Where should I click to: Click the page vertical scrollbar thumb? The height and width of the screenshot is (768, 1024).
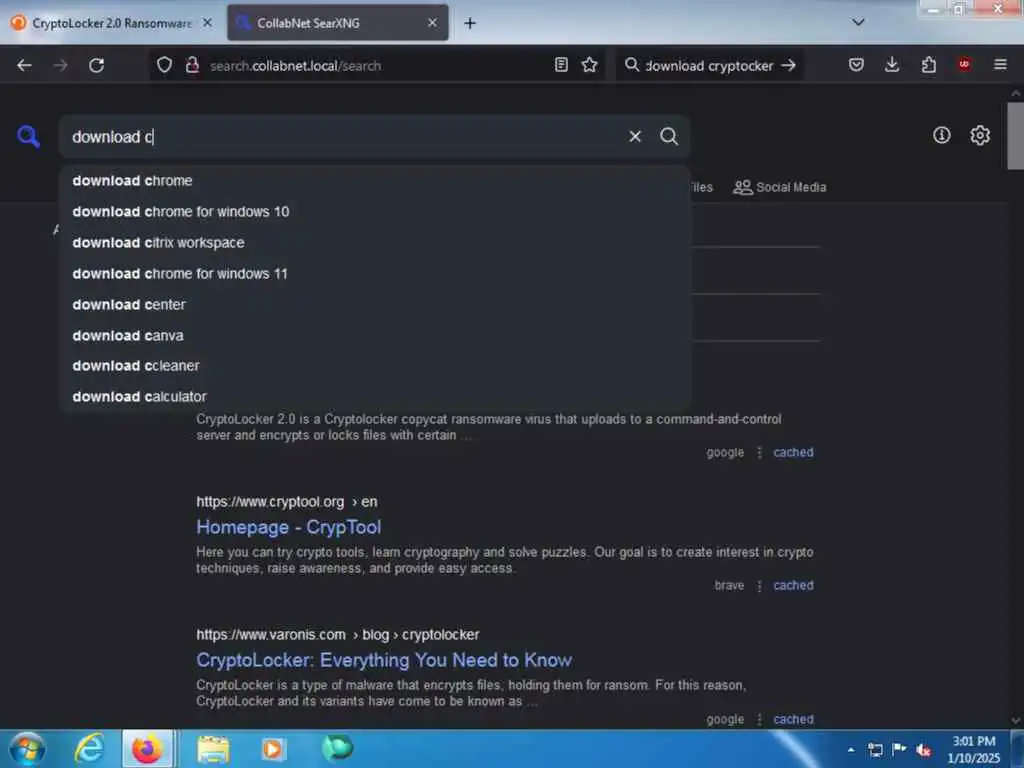coord(1016,136)
